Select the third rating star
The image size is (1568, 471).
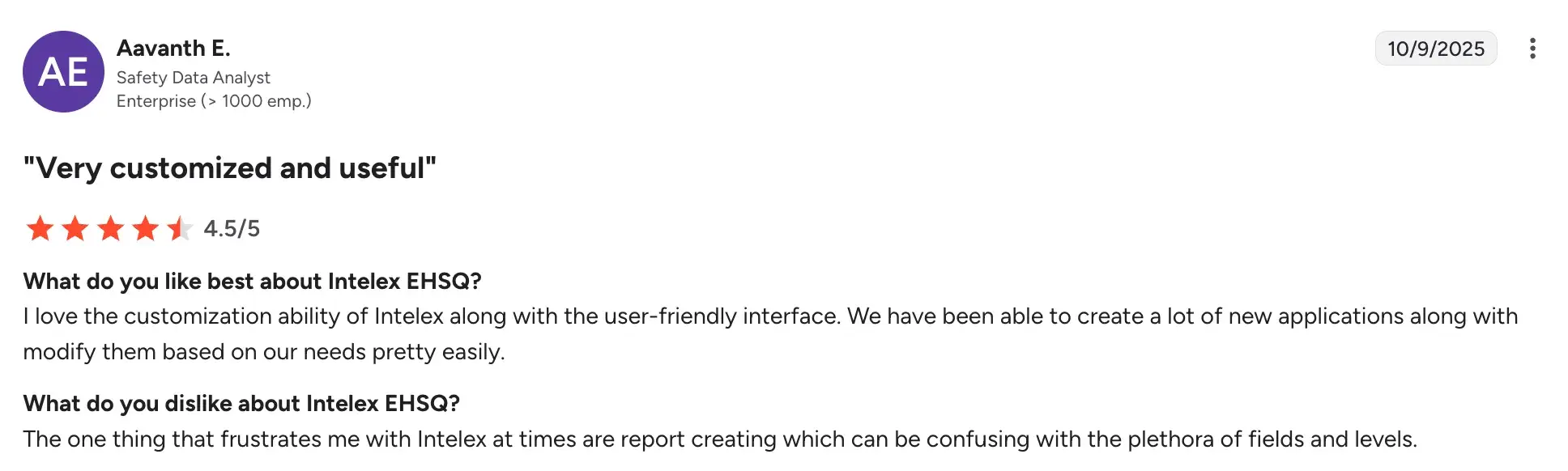point(110,229)
